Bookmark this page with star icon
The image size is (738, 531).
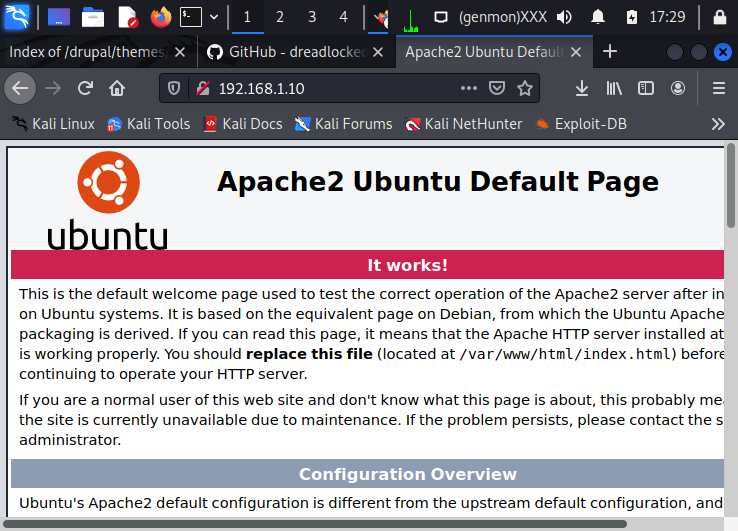(525, 88)
